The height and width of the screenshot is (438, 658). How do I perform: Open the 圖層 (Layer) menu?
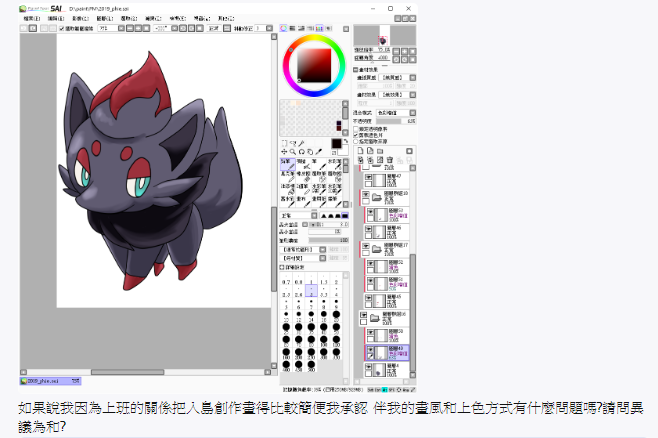104,18
